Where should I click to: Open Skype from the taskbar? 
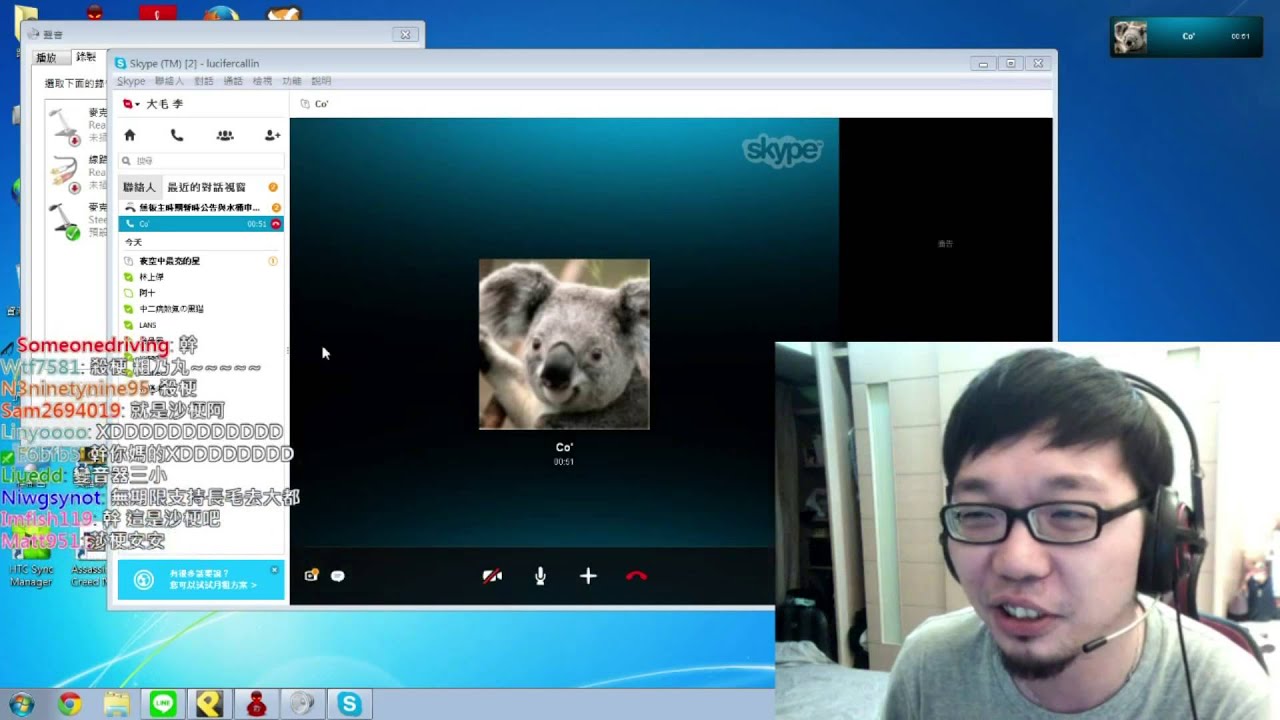pos(349,704)
